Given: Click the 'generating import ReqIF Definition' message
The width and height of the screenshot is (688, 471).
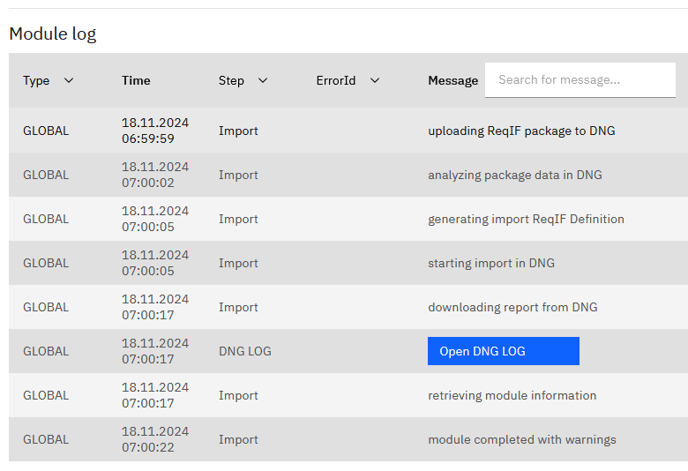Looking at the screenshot, I should [526, 219].
